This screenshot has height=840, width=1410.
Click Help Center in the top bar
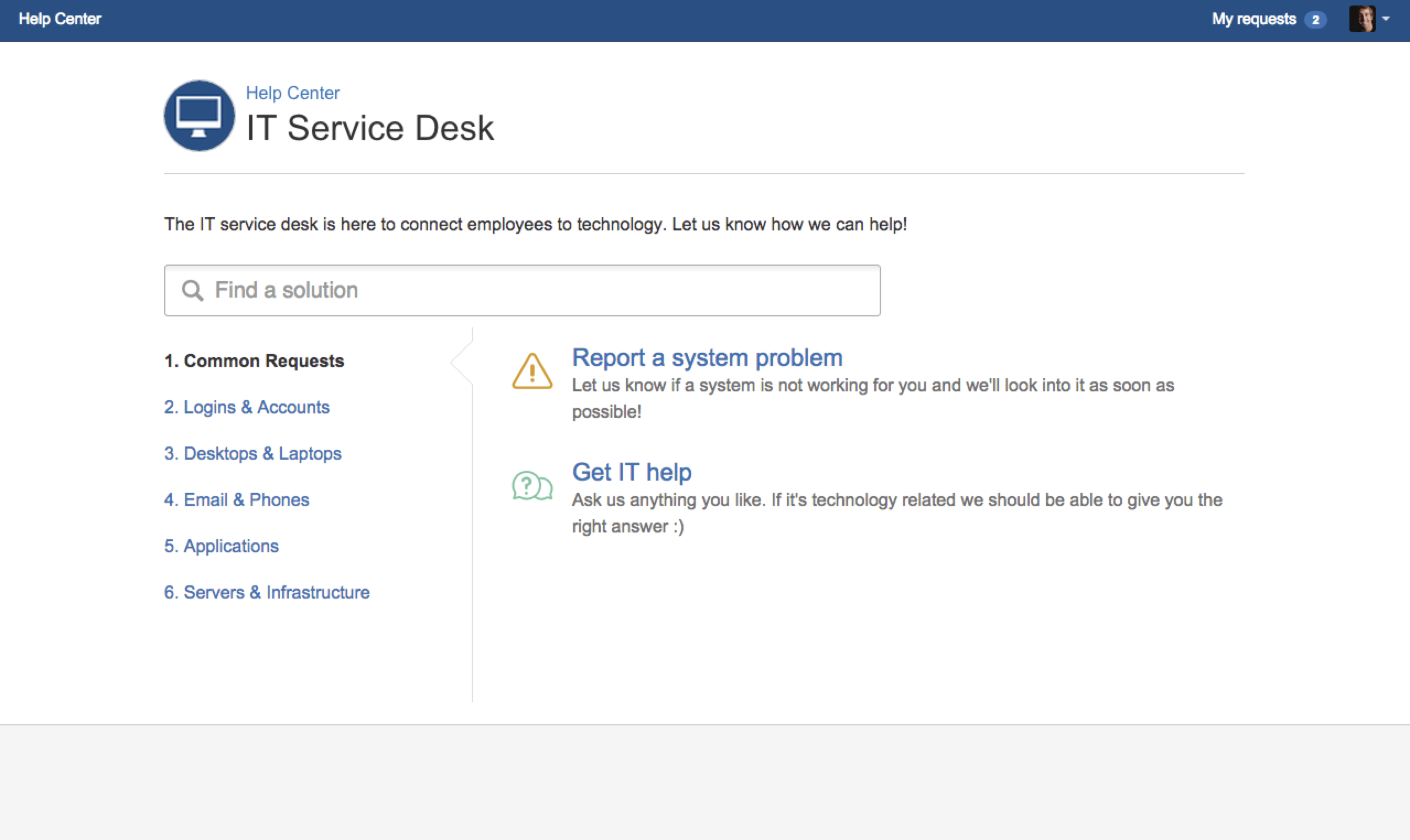(60, 19)
